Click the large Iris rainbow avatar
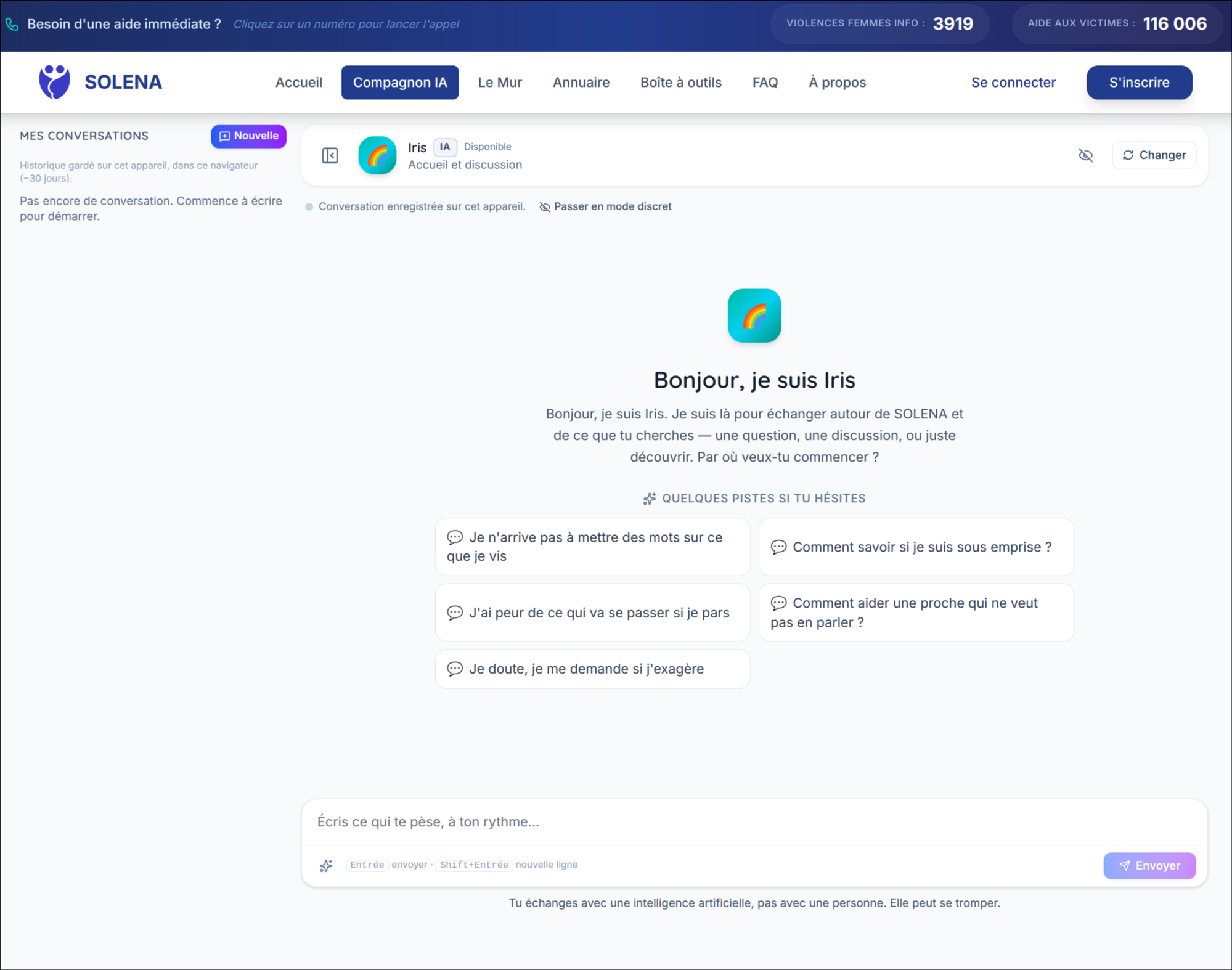Image resolution: width=1232 pixels, height=970 pixels. (754, 316)
